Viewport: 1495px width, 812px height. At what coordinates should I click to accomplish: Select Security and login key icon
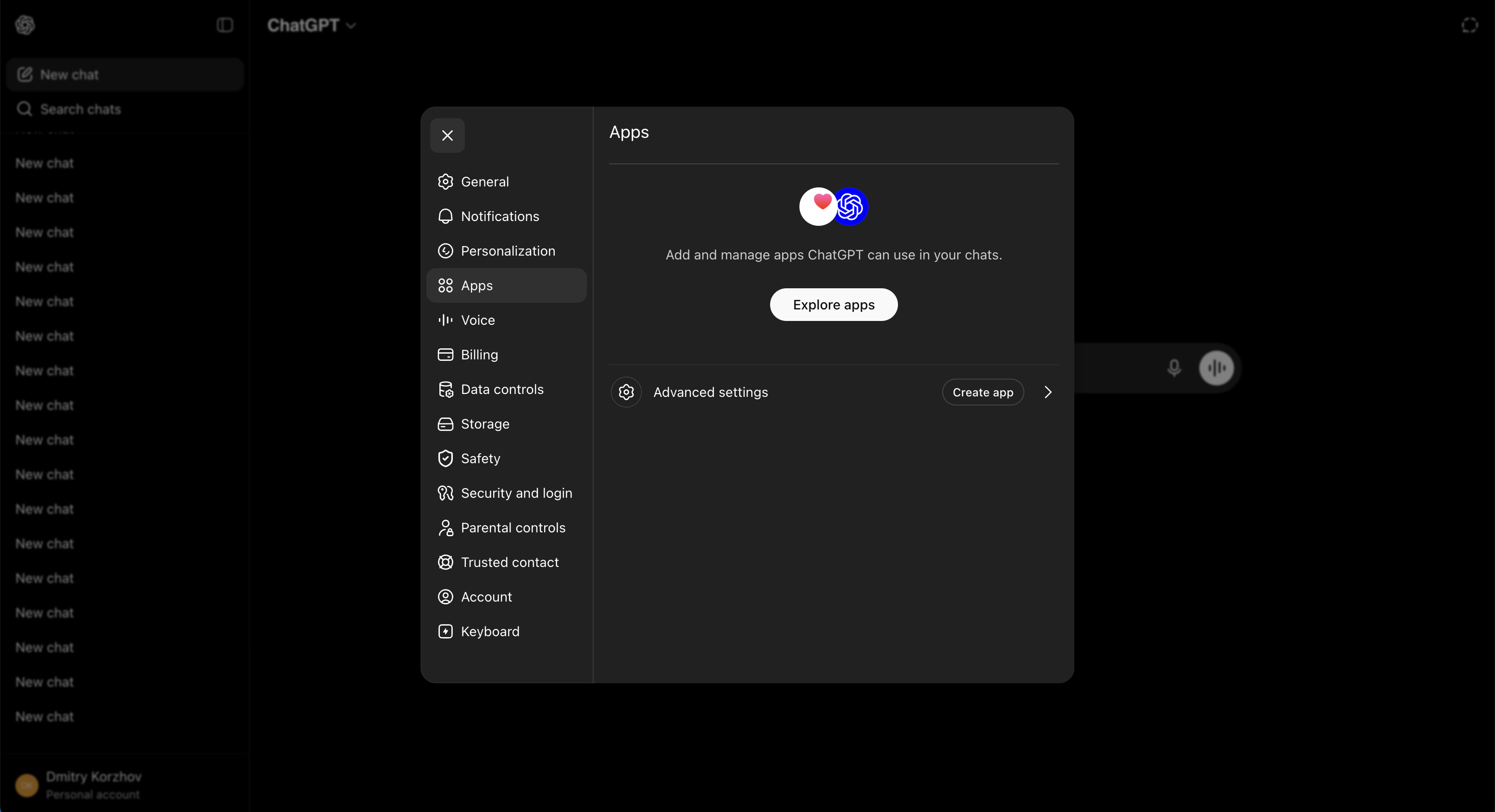pyautogui.click(x=445, y=493)
